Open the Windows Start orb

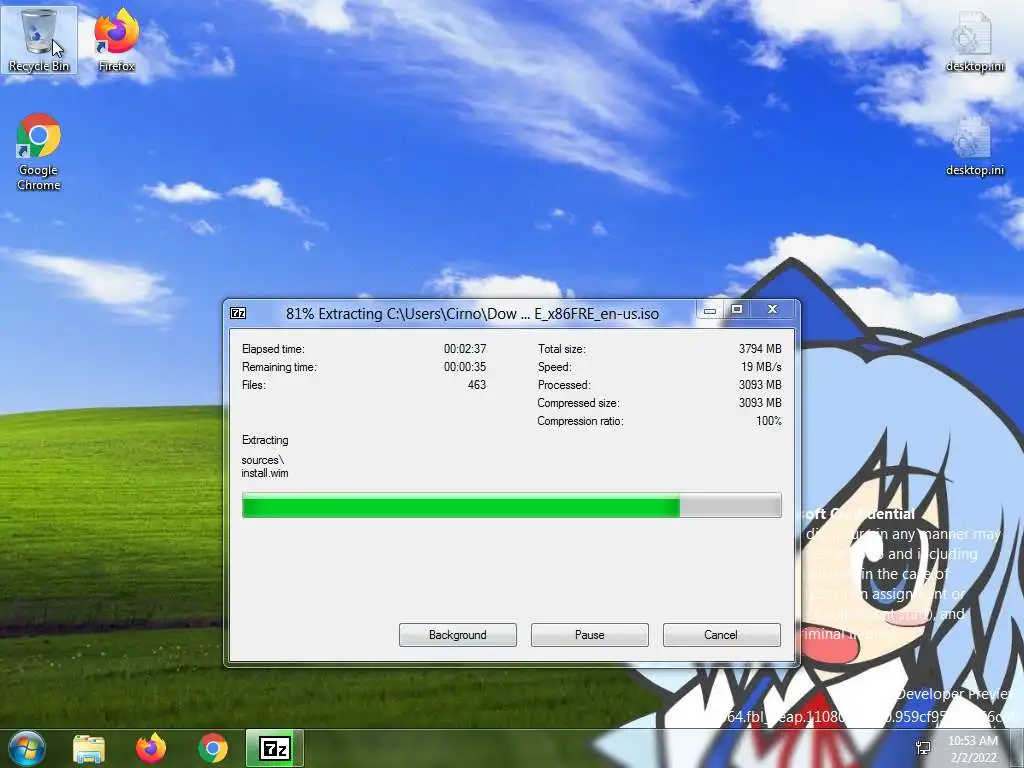[26, 748]
